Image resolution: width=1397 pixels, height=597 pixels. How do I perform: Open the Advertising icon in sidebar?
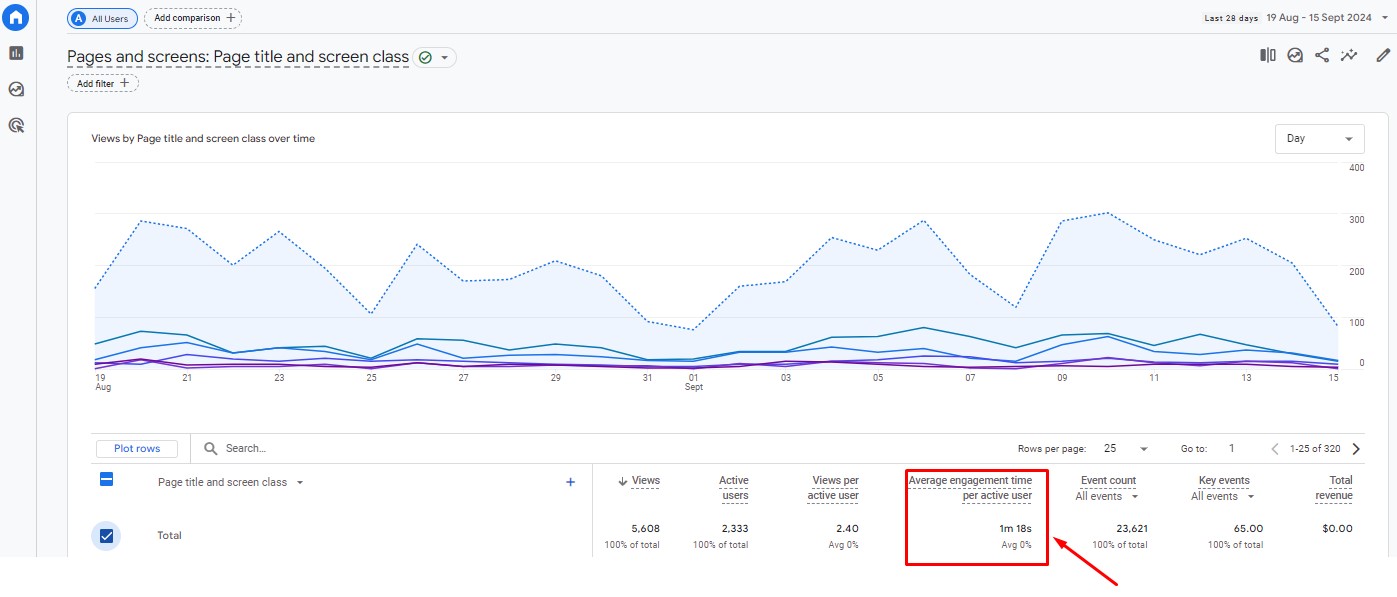16,125
